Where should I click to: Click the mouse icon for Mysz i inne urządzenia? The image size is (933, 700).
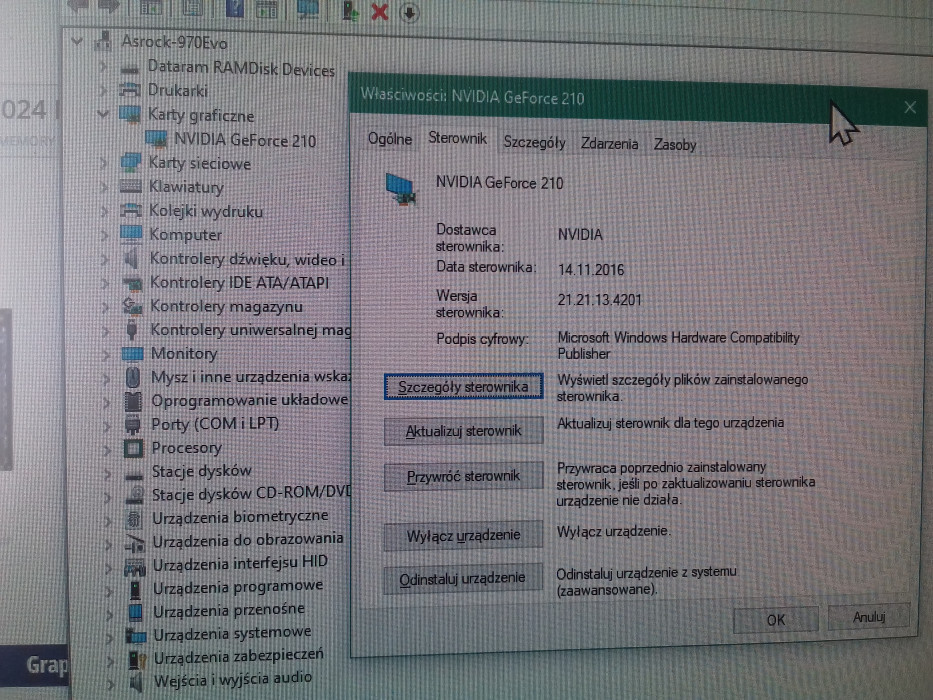click(x=133, y=377)
